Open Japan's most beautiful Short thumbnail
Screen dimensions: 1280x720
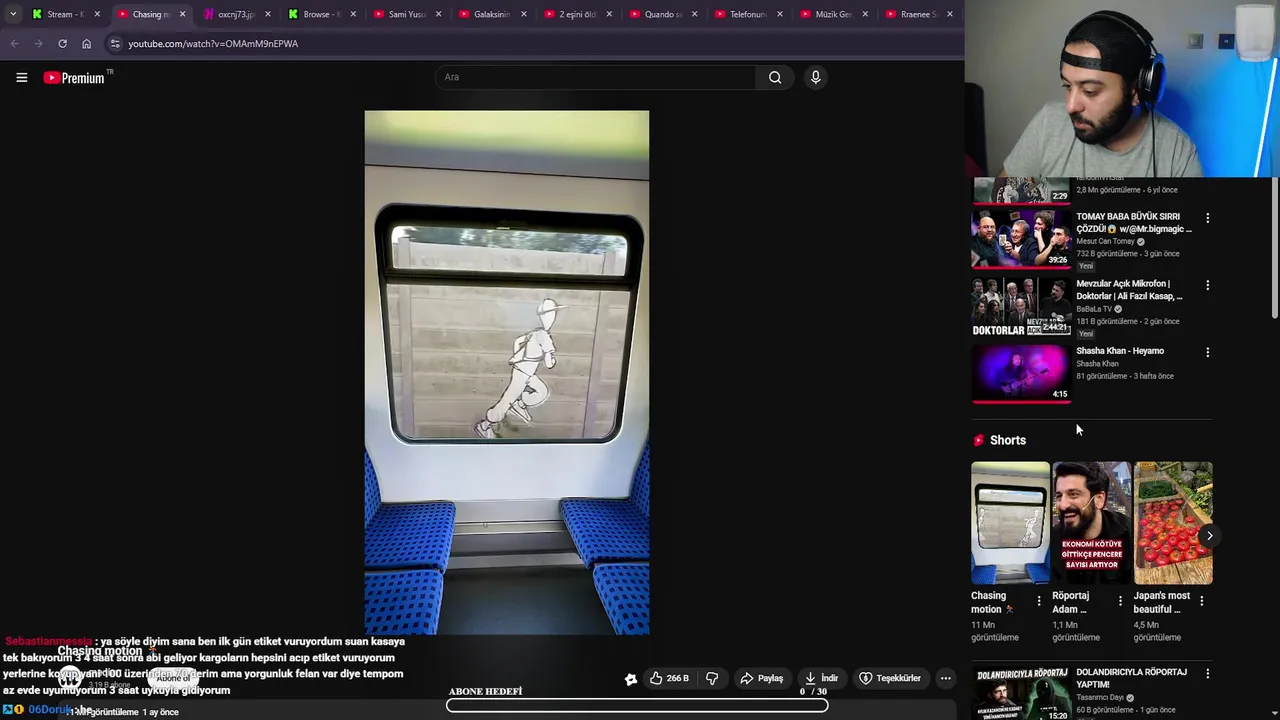[x=1173, y=523]
